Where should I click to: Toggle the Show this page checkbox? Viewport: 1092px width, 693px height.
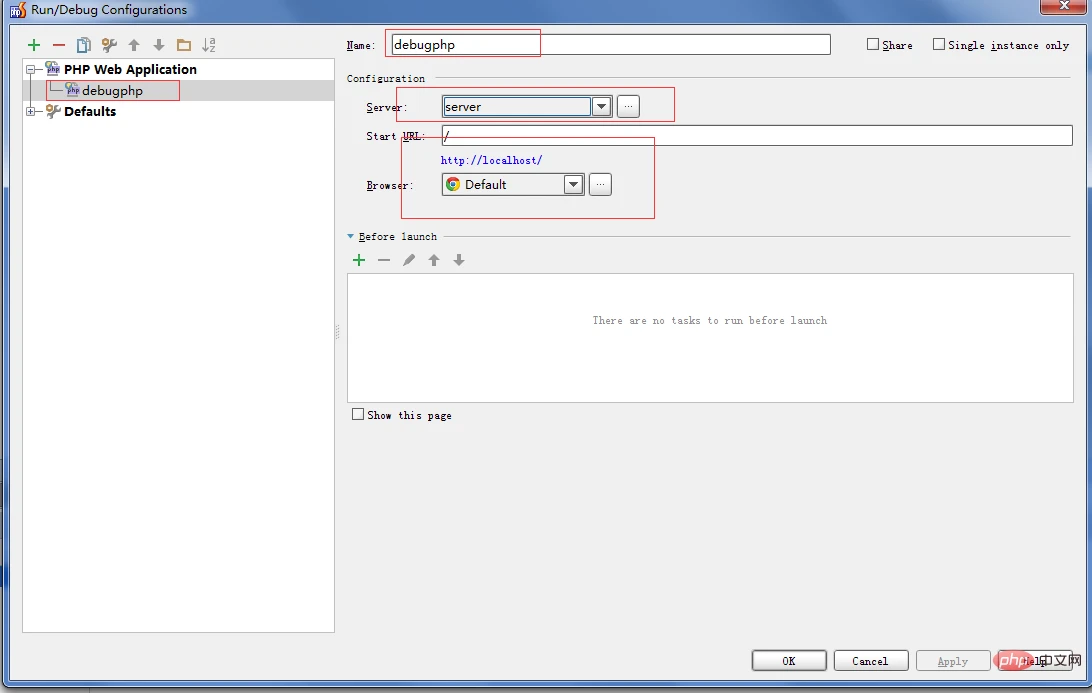tap(357, 415)
